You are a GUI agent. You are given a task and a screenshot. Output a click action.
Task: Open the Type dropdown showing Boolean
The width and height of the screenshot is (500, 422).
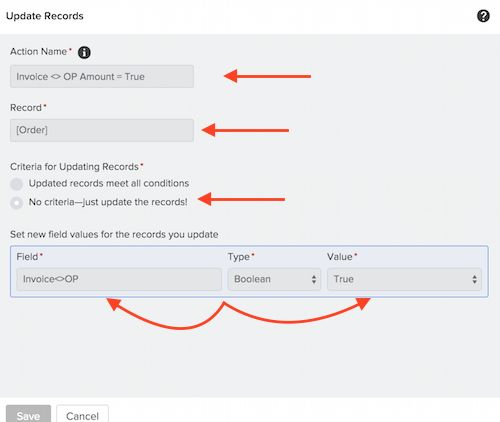(274, 279)
